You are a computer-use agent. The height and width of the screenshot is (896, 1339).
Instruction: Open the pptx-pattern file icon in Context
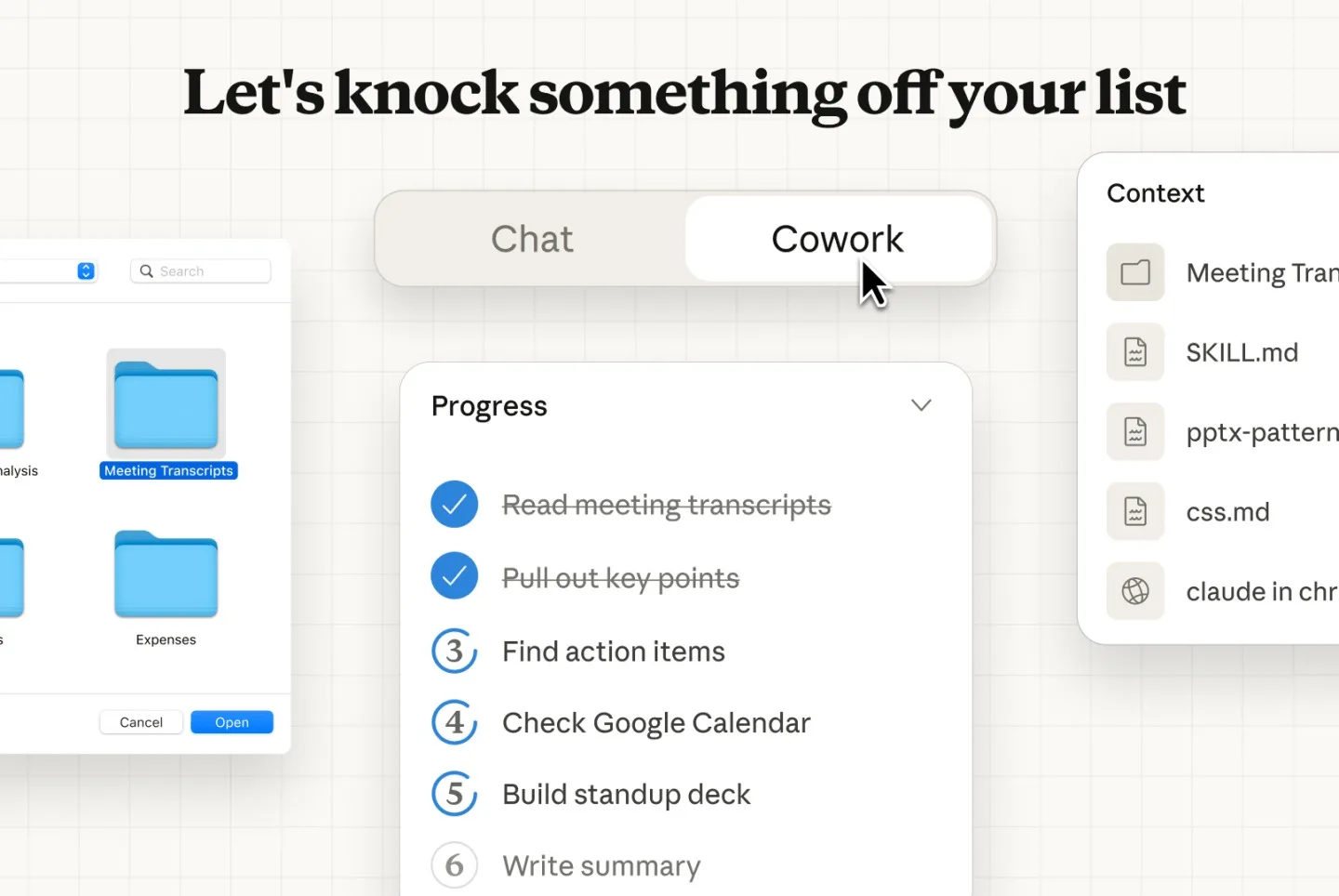pos(1135,431)
